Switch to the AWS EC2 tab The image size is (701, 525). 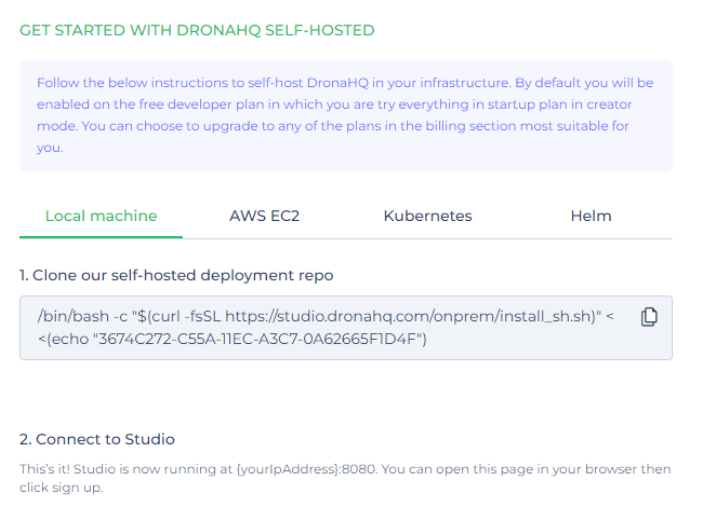tap(264, 216)
